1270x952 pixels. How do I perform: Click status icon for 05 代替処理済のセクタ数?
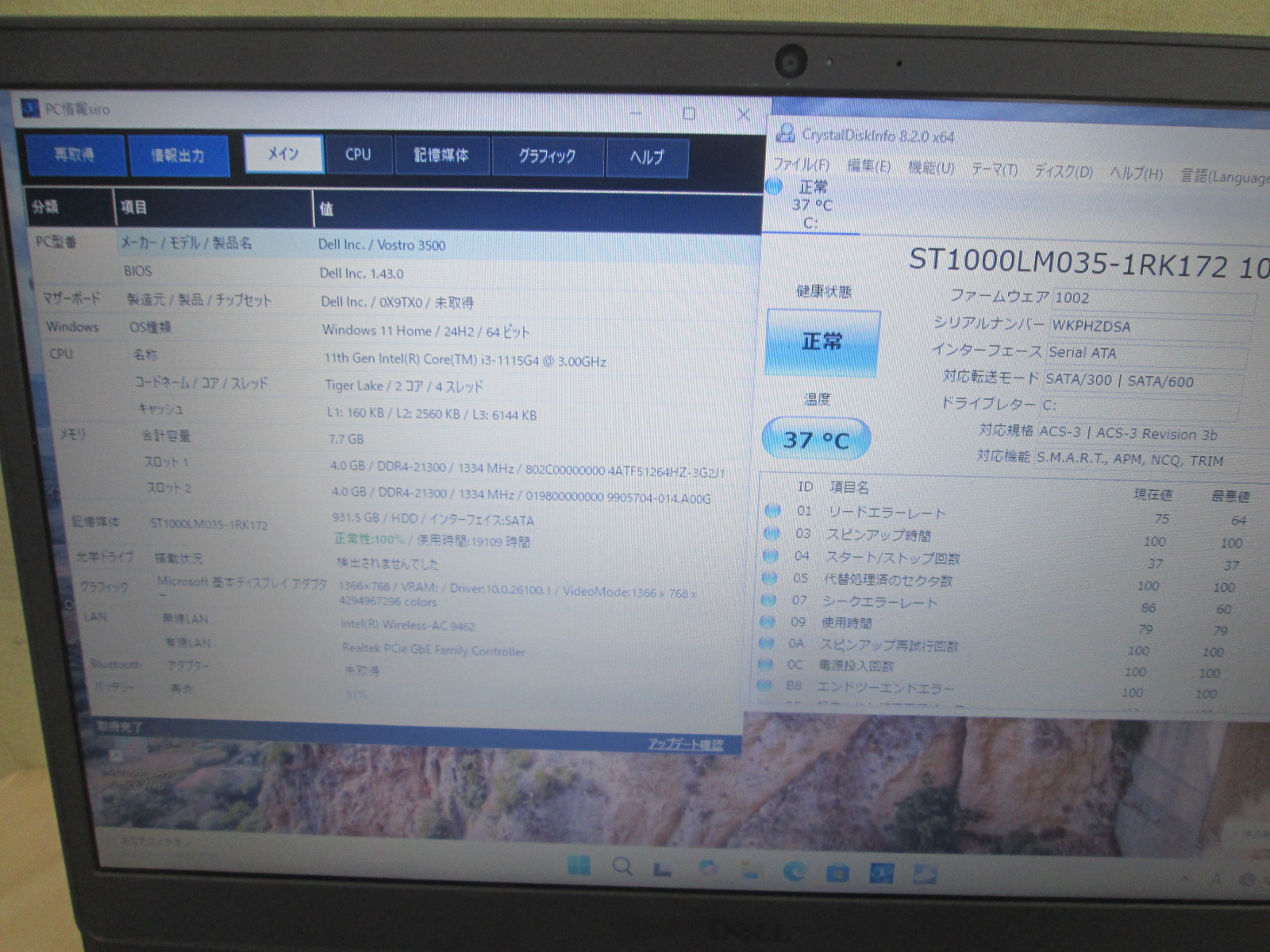(x=769, y=578)
